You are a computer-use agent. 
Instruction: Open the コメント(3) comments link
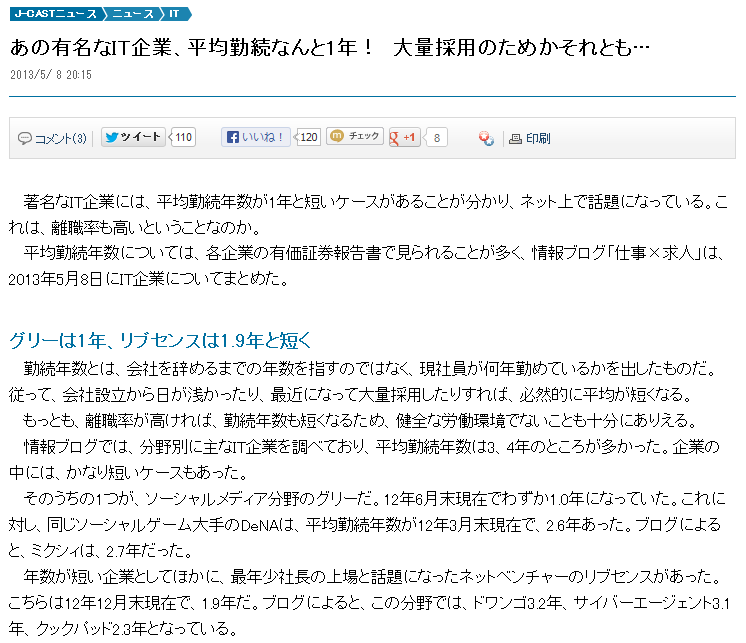(60, 138)
